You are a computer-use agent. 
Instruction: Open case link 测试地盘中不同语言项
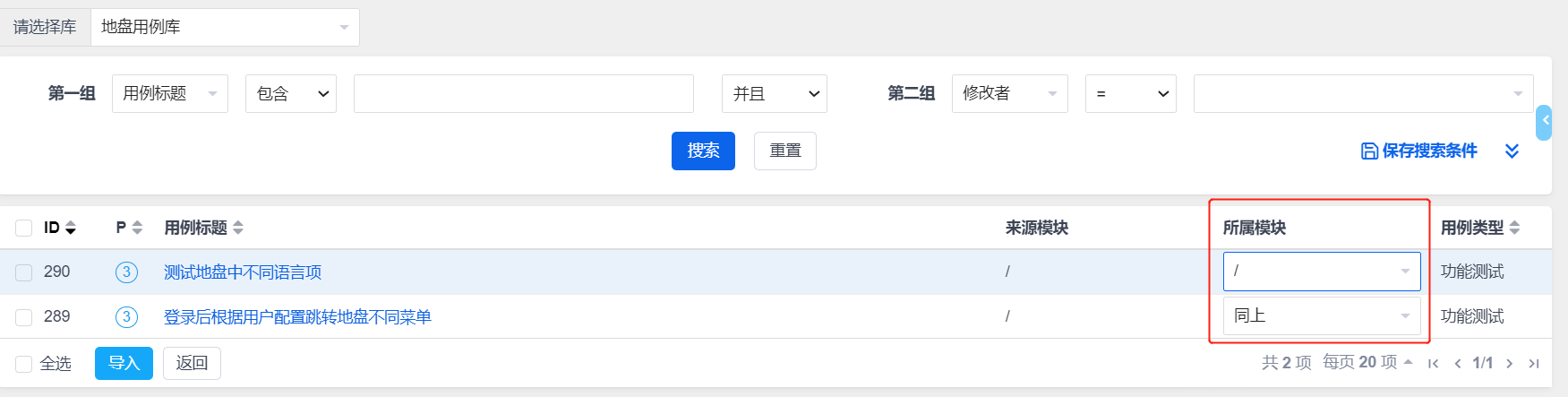click(x=243, y=272)
